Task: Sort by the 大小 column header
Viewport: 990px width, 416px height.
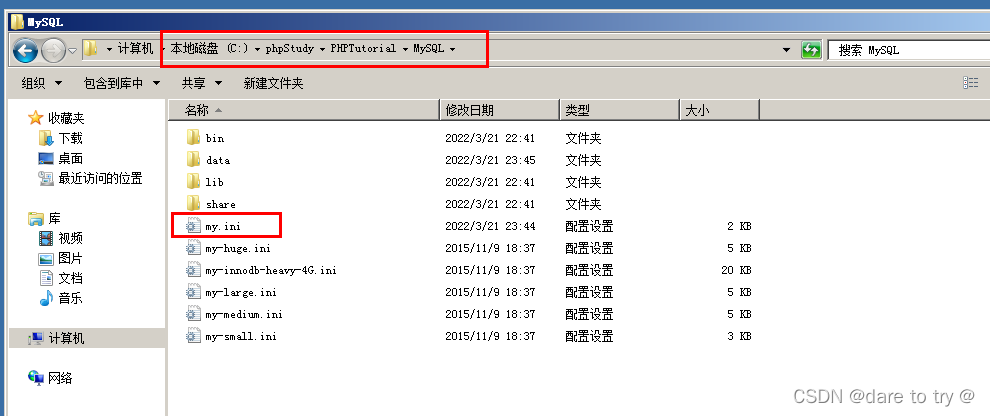Action: [720, 110]
